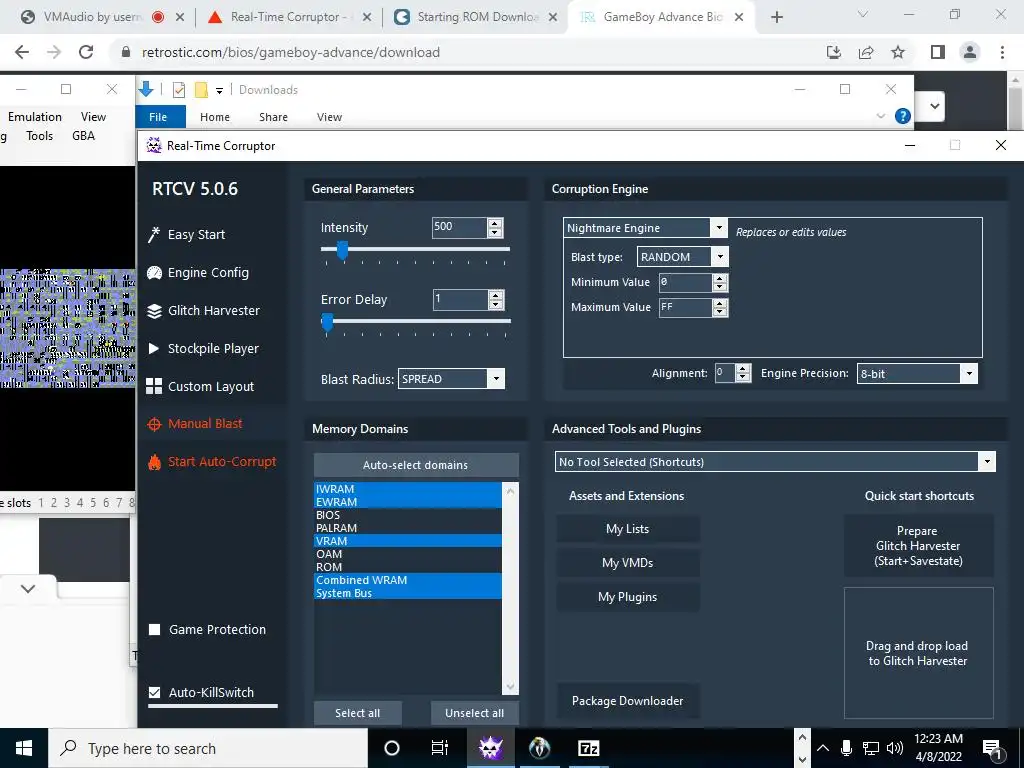1024x768 pixels.
Task: Open the Engine Precision 8-bit dropdown
Action: [969, 374]
